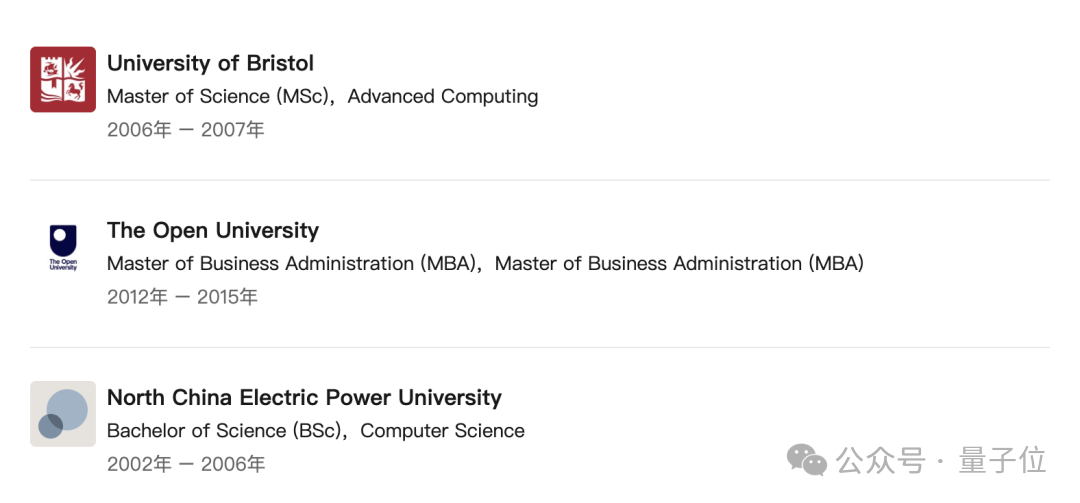Click the 公众号 watermark text
This screenshot has width=1080, height=503.
880,460
